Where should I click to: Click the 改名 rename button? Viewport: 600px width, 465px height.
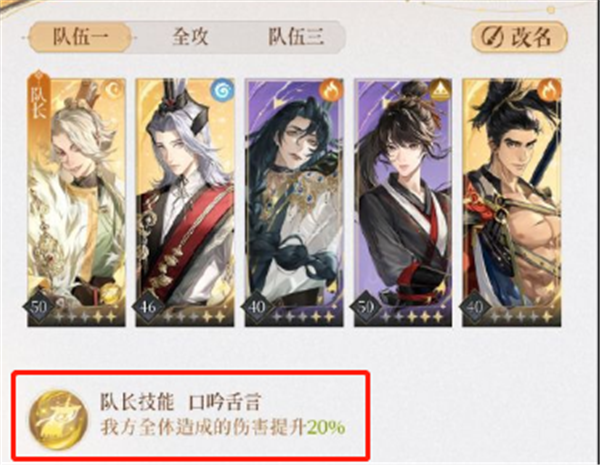click(x=519, y=37)
